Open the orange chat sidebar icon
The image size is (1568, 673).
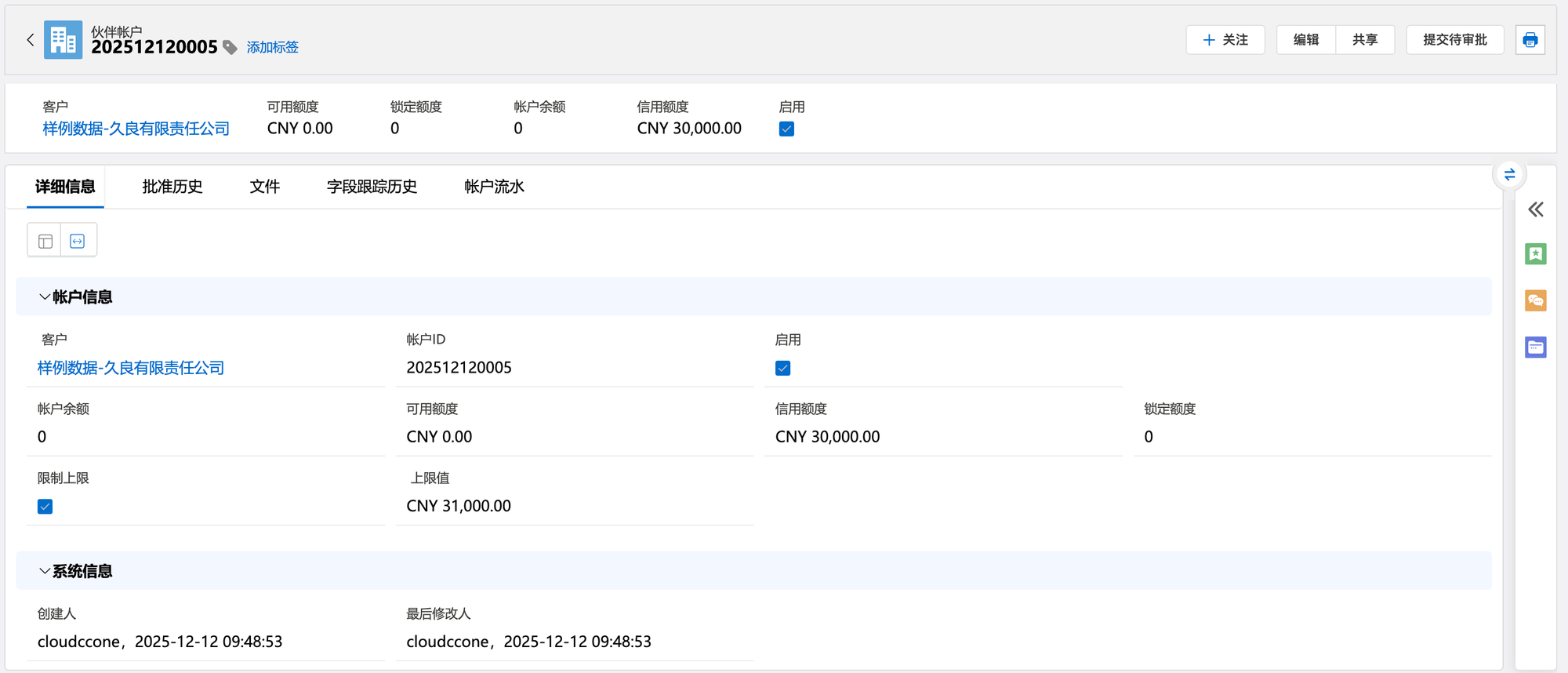click(x=1535, y=300)
